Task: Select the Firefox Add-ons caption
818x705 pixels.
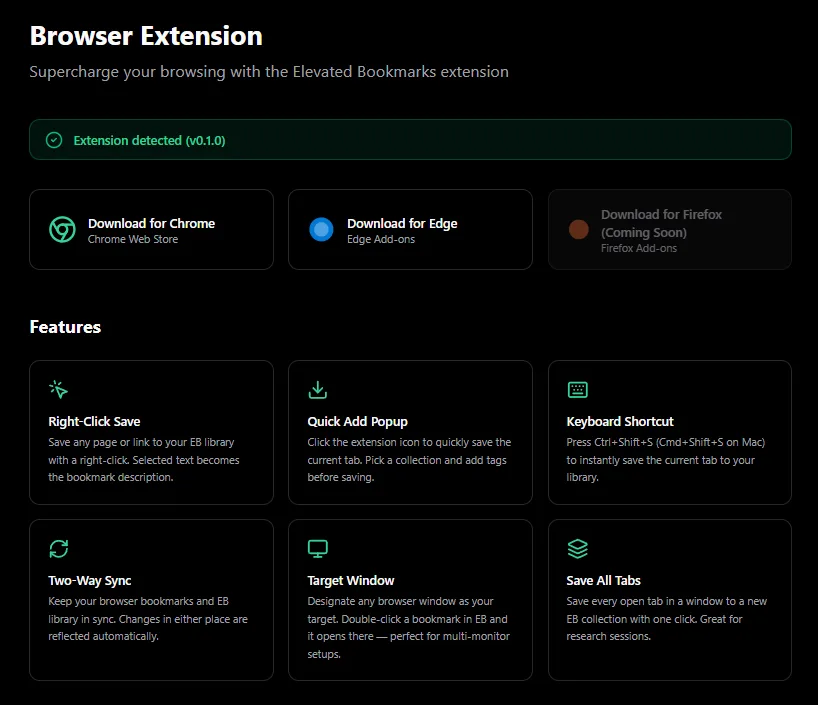Action: pos(639,248)
